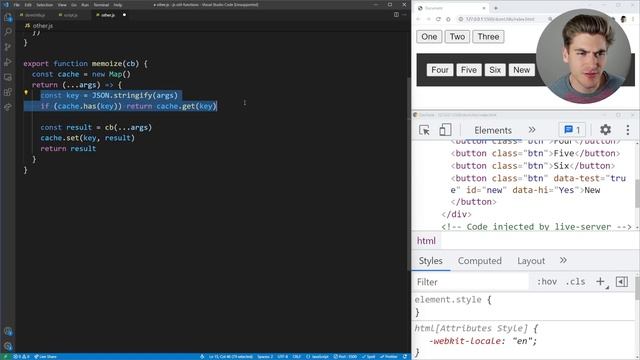
Task: Switch to the Layout tab
Action: coord(531,261)
